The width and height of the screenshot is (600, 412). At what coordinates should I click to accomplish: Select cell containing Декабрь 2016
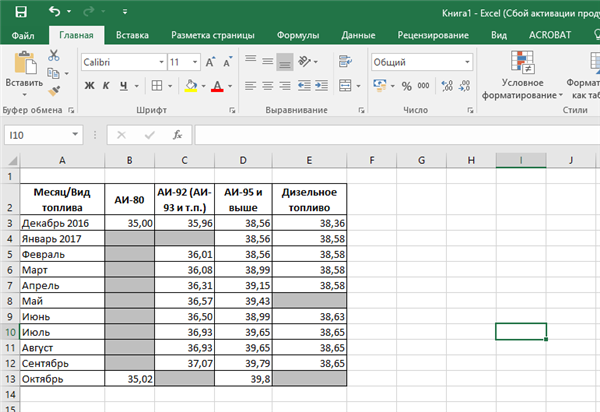click(62, 223)
